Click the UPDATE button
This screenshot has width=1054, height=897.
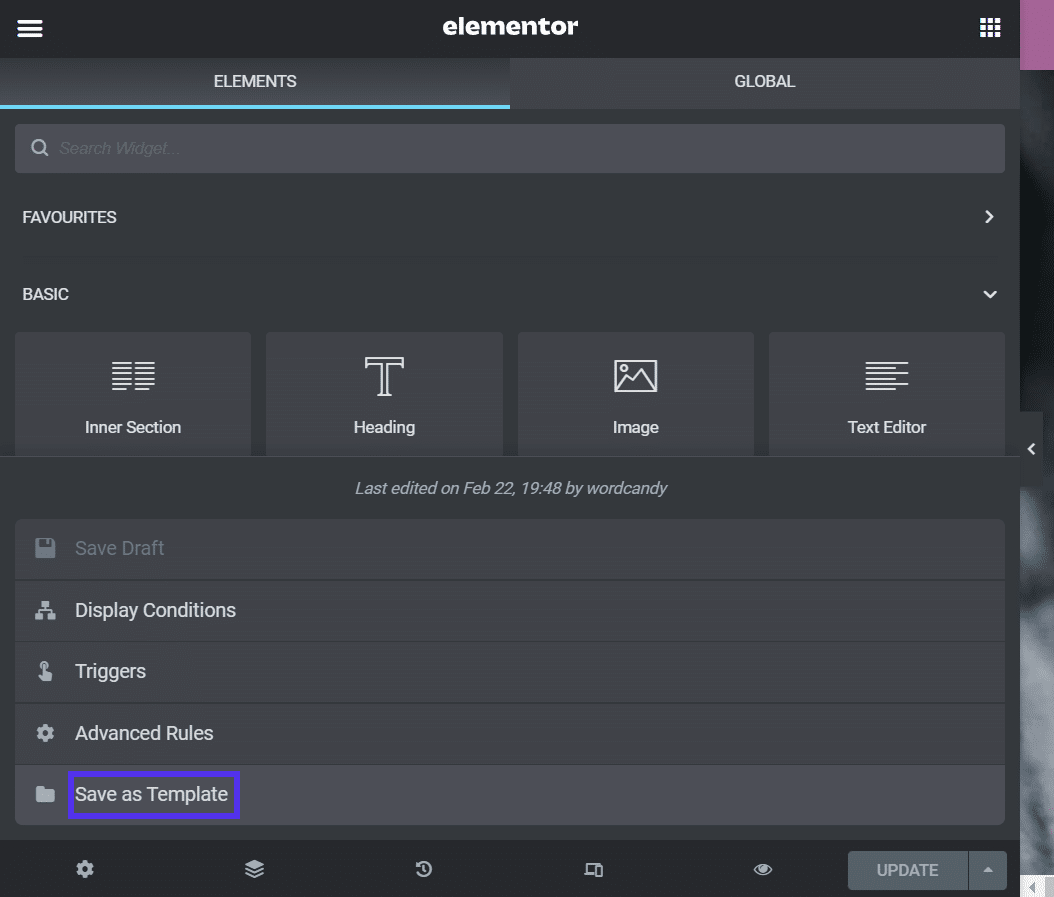pos(906,869)
